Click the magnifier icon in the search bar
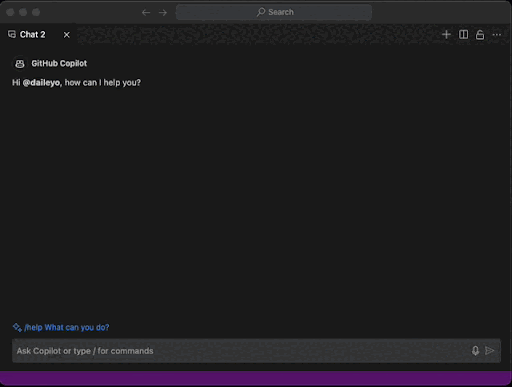The image size is (512, 387). click(261, 12)
